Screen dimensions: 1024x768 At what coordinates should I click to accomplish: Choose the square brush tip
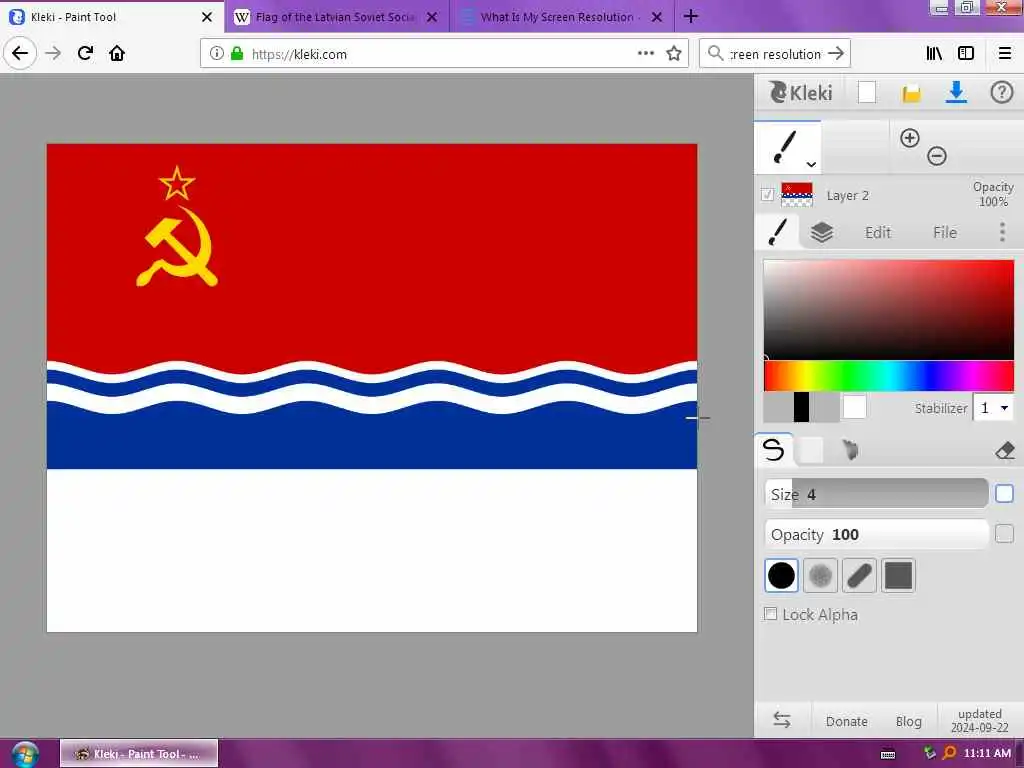click(898, 575)
